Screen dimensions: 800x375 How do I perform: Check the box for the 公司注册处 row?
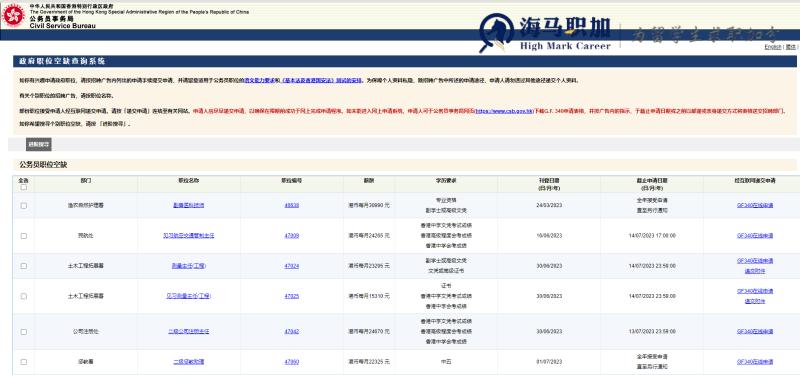tap(23, 332)
